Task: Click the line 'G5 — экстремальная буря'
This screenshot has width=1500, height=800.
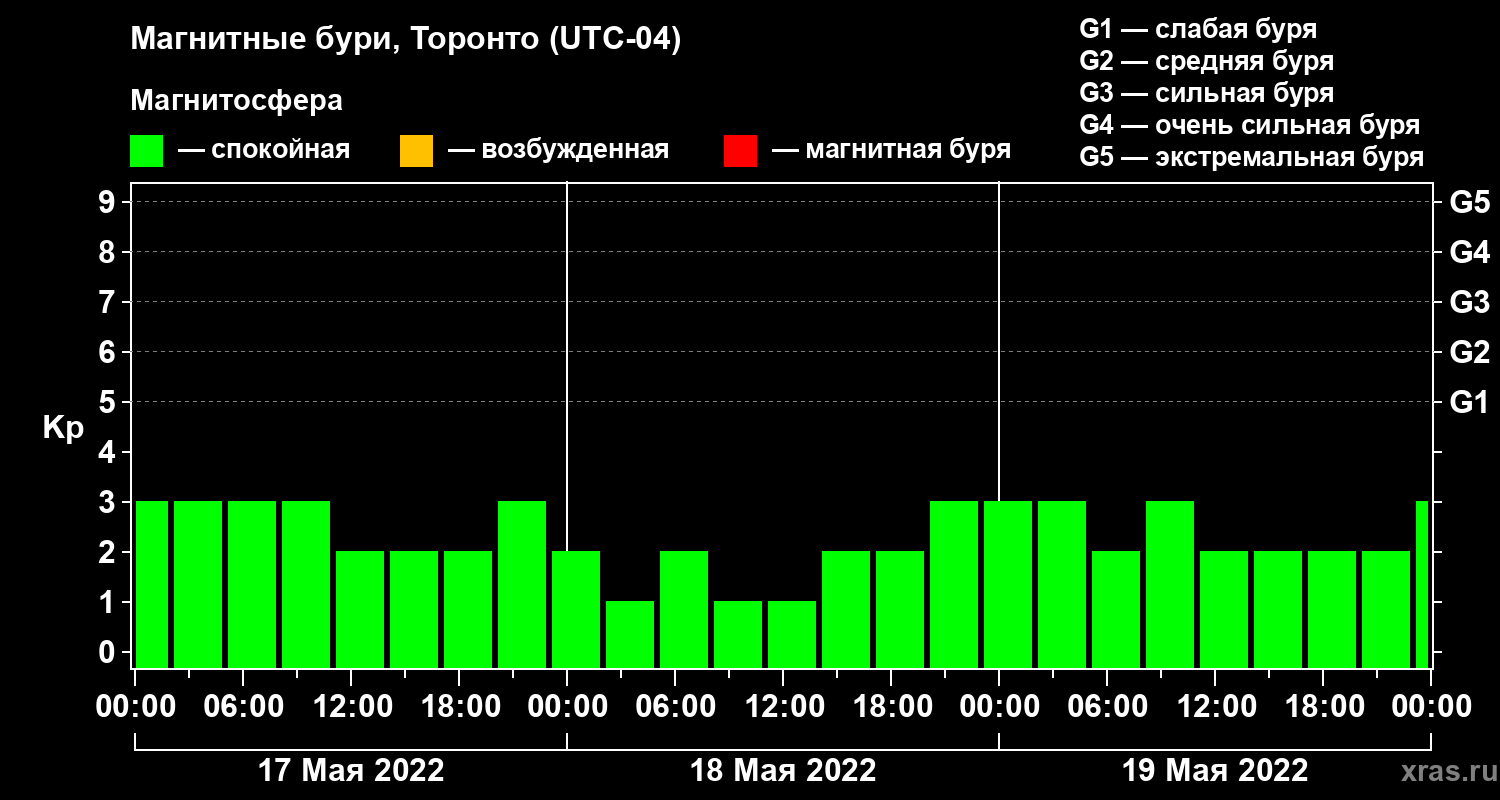Action: pyautogui.click(x=1251, y=158)
